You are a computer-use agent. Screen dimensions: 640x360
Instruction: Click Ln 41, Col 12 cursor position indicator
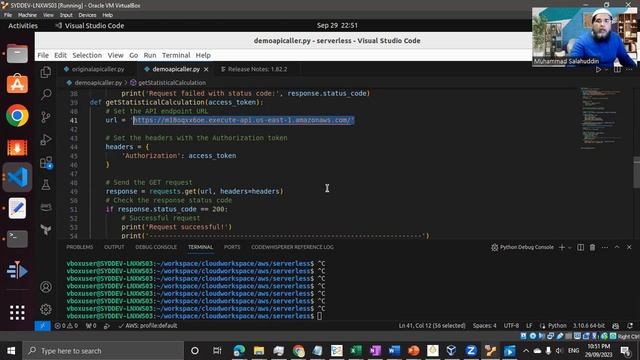pyautogui.click(x=432, y=326)
